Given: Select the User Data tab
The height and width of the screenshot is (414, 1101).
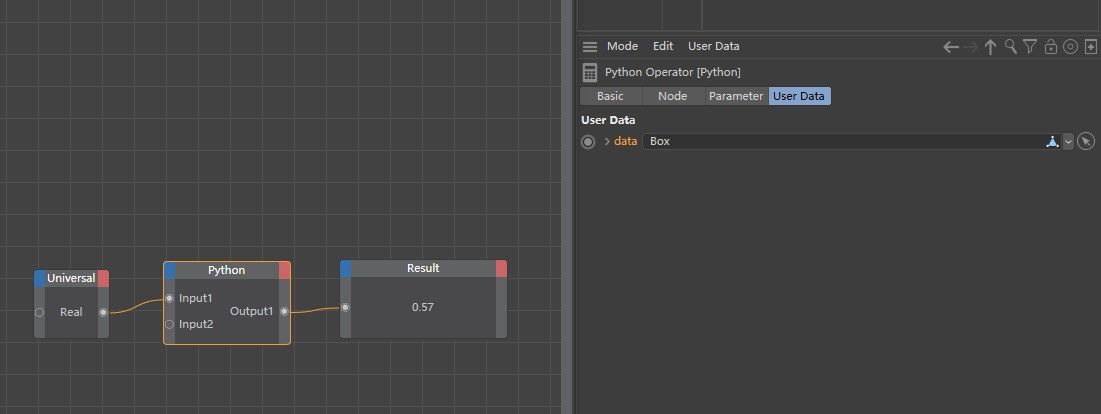Looking at the screenshot, I should click(x=799, y=96).
